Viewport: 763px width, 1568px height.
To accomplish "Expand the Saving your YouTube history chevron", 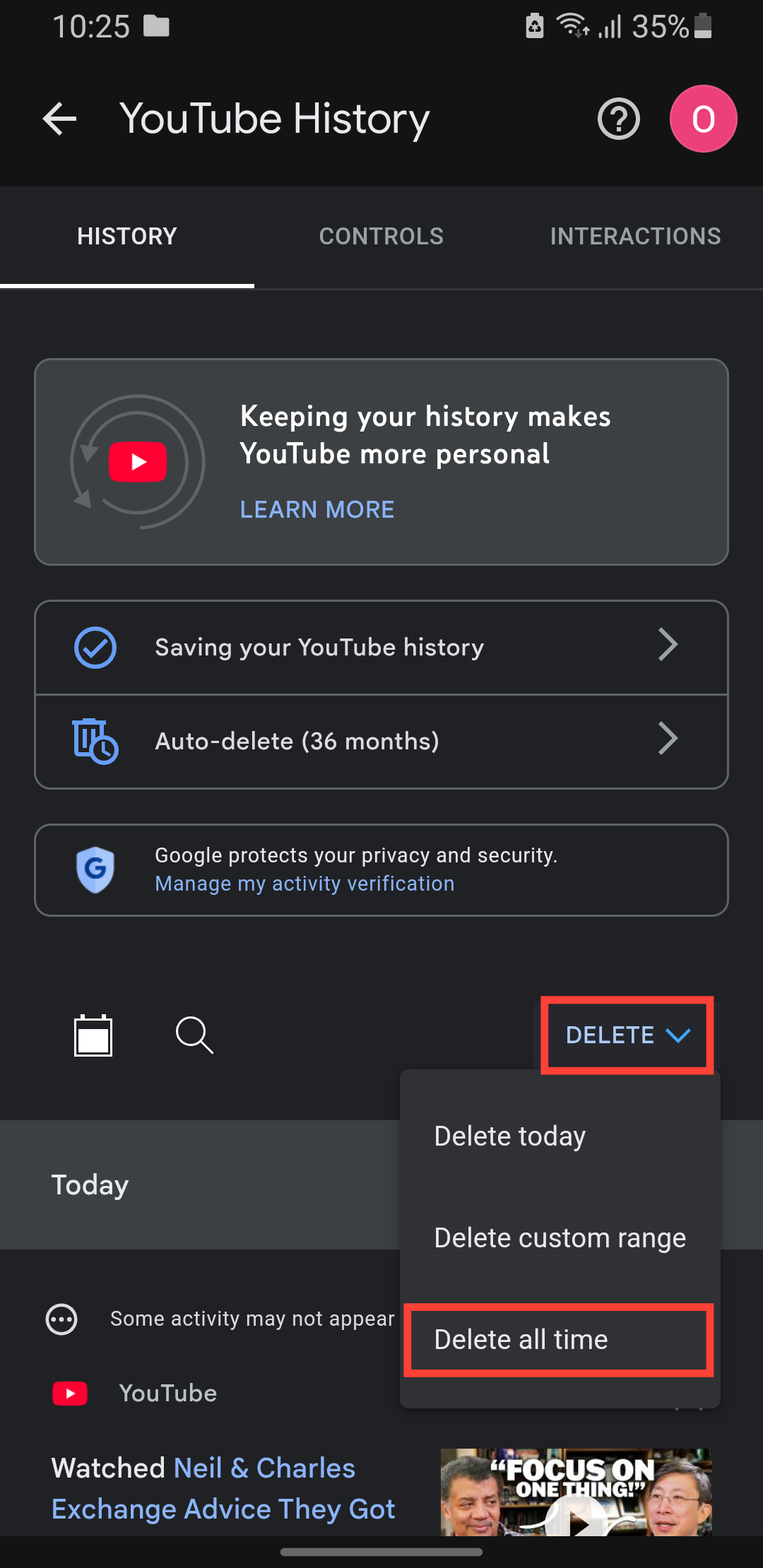I will pos(668,645).
